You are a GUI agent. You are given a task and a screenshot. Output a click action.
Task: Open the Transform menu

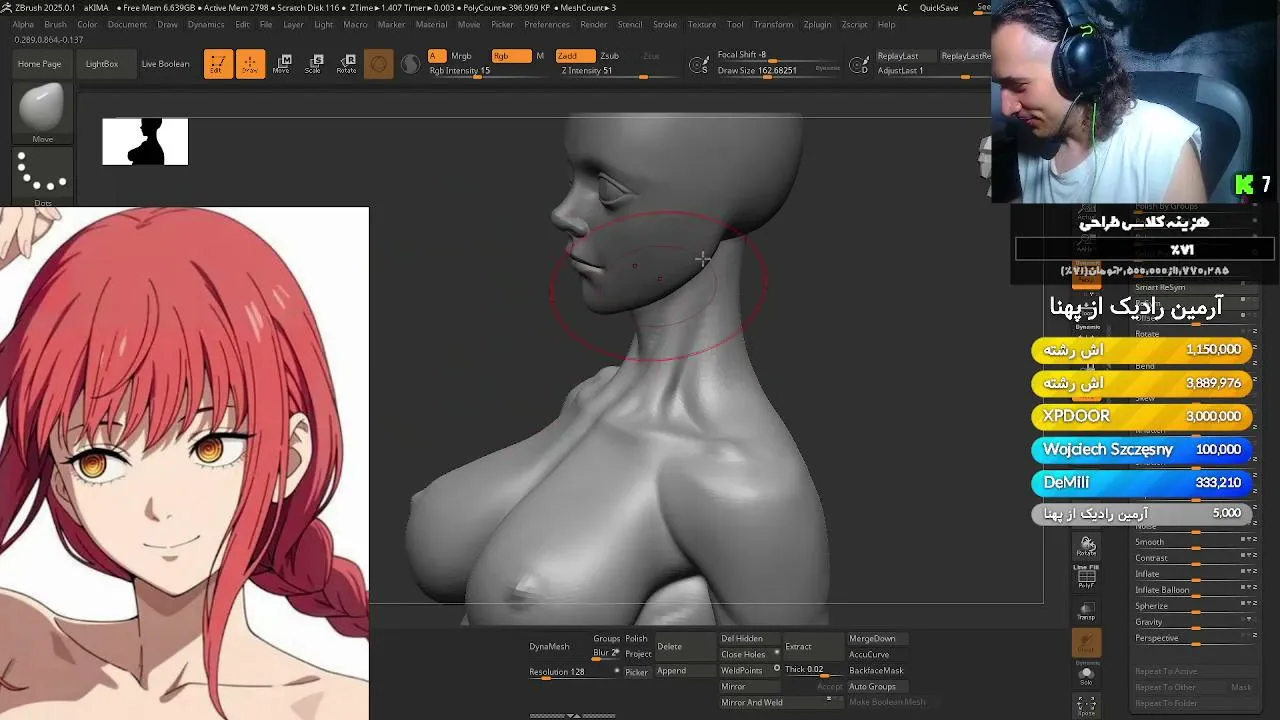coord(773,24)
